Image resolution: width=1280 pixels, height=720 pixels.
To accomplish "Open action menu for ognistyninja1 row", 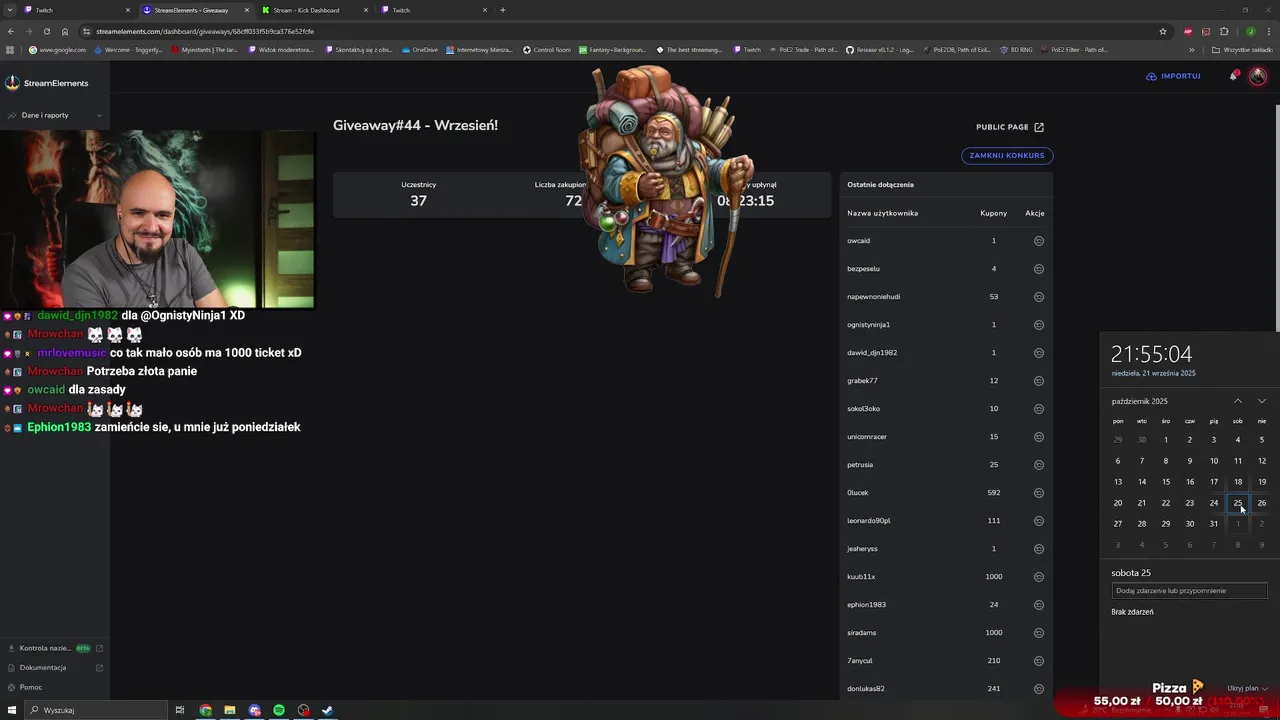I will point(1038,325).
